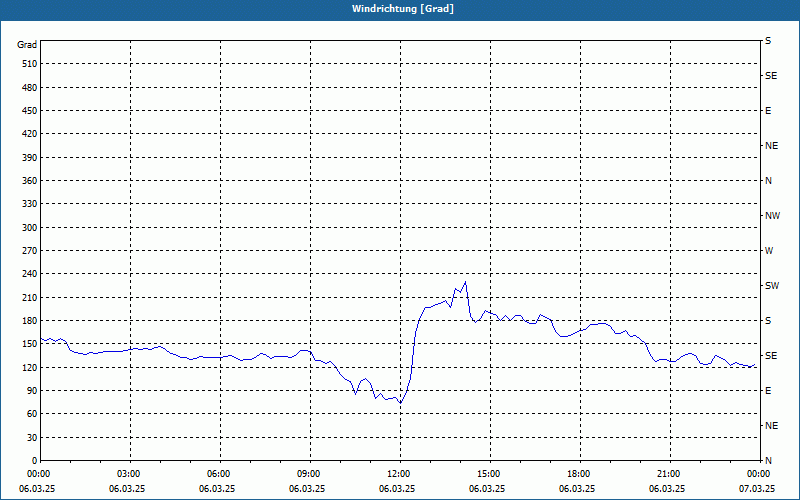Viewport: 800px width, 500px height.
Task: Select the '12:00' time axis label
Action: coord(398,474)
